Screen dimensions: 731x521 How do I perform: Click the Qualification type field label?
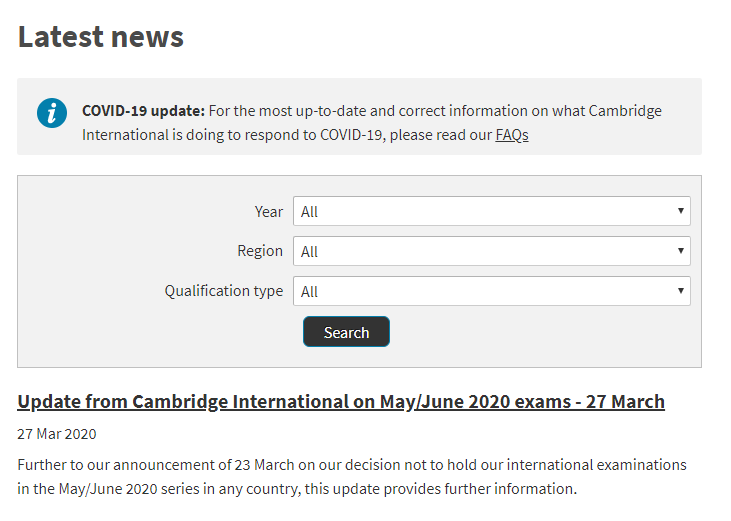point(224,291)
